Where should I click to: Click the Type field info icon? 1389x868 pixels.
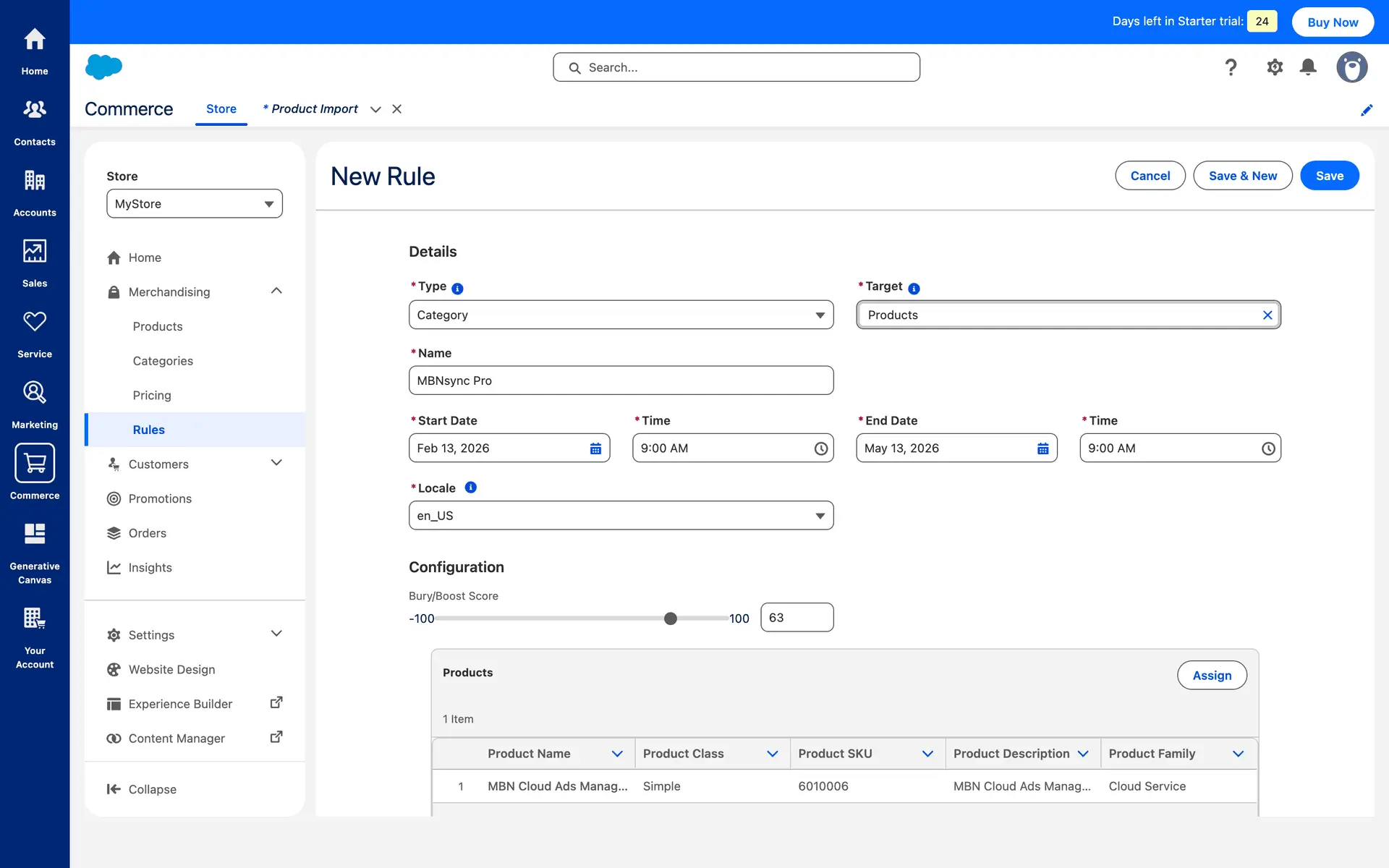[457, 288]
